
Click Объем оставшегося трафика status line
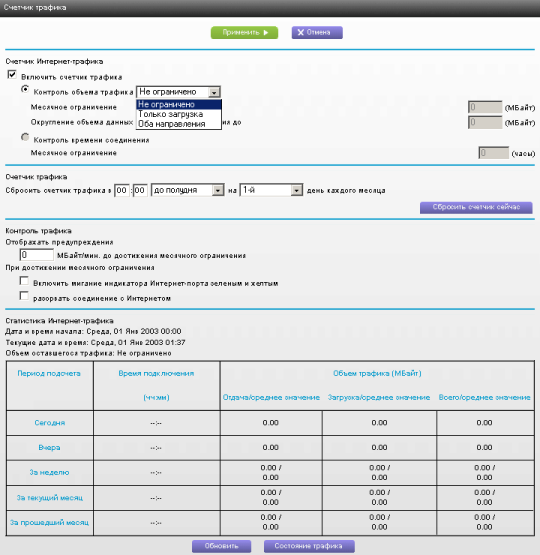88,353
